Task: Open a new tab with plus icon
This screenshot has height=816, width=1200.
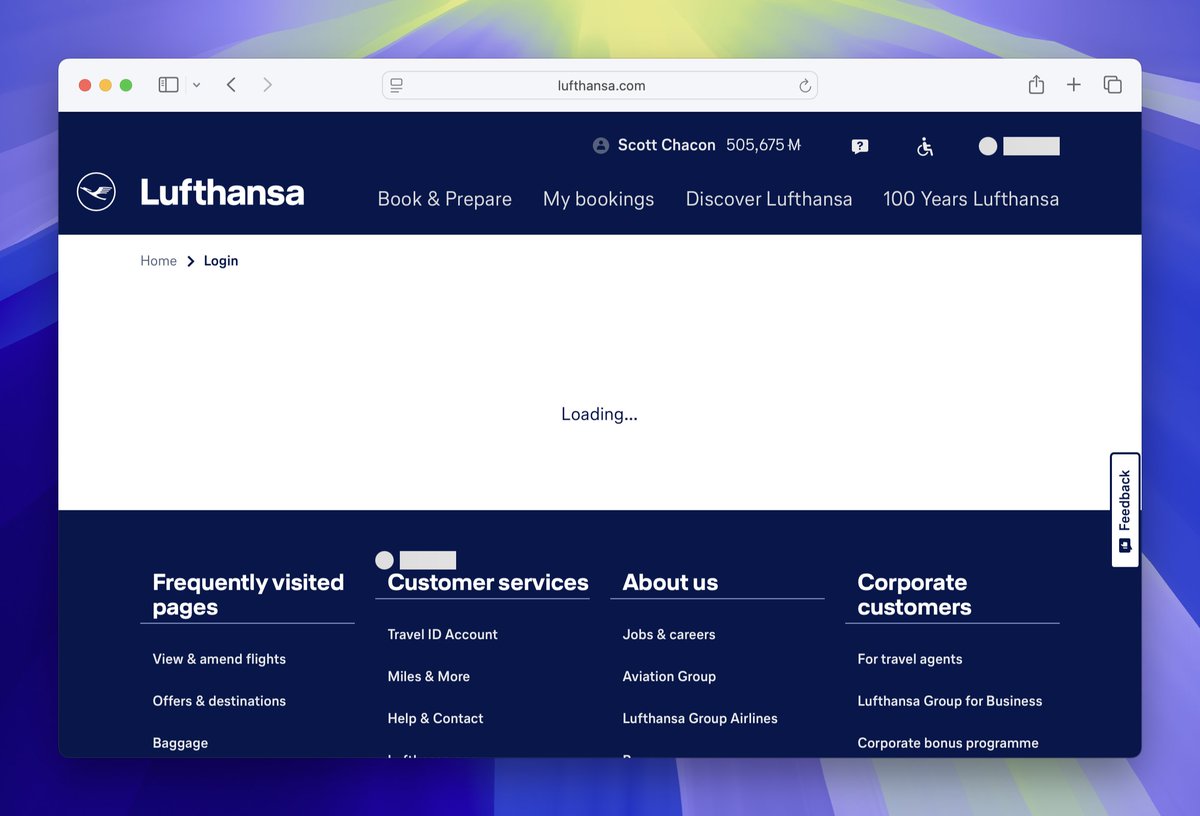Action: pyautogui.click(x=1074, y=85)
